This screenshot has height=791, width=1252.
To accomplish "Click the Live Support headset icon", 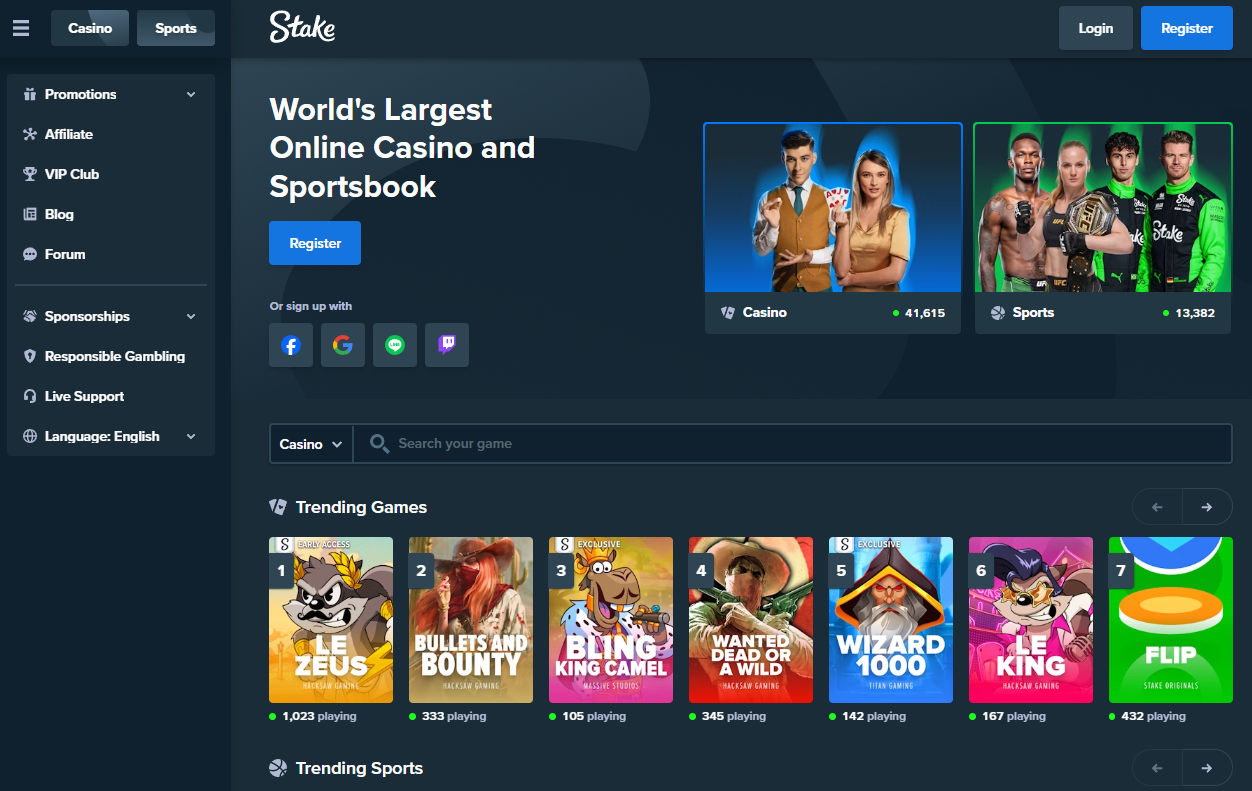I will (30, 396).
